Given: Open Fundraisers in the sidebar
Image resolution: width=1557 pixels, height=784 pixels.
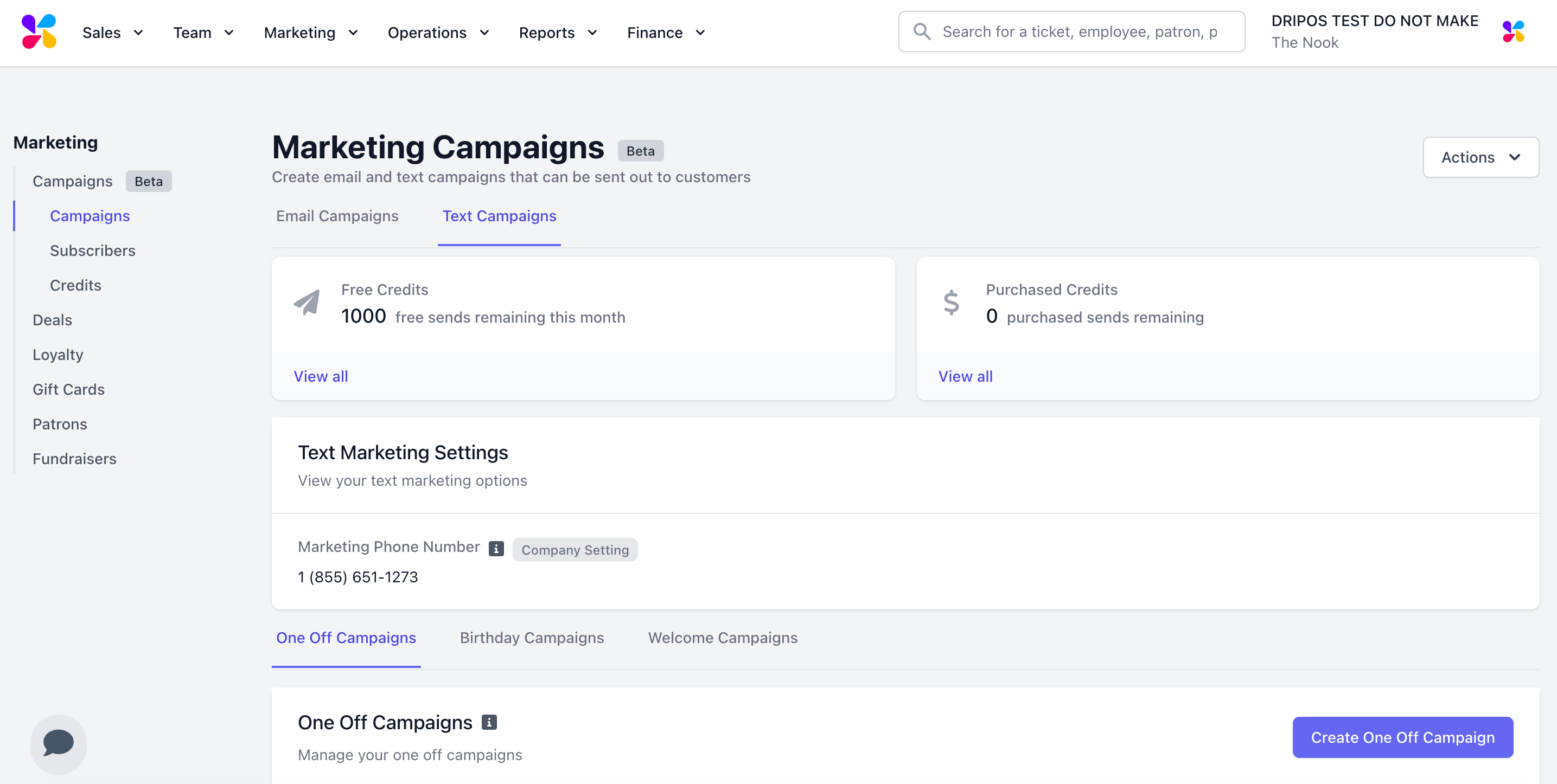Looking at the screenshot, I should pos(74,459).
